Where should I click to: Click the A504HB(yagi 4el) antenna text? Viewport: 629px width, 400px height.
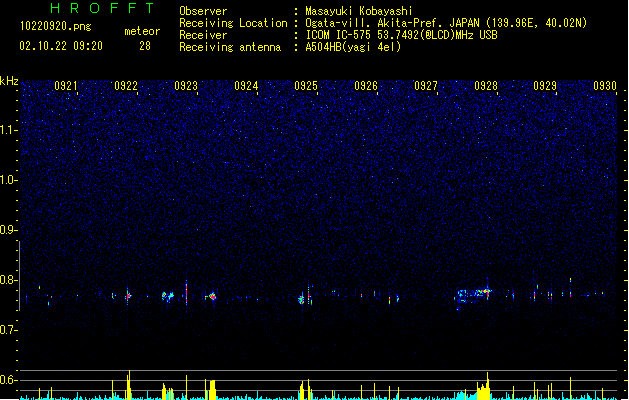[x=353, y=47]
